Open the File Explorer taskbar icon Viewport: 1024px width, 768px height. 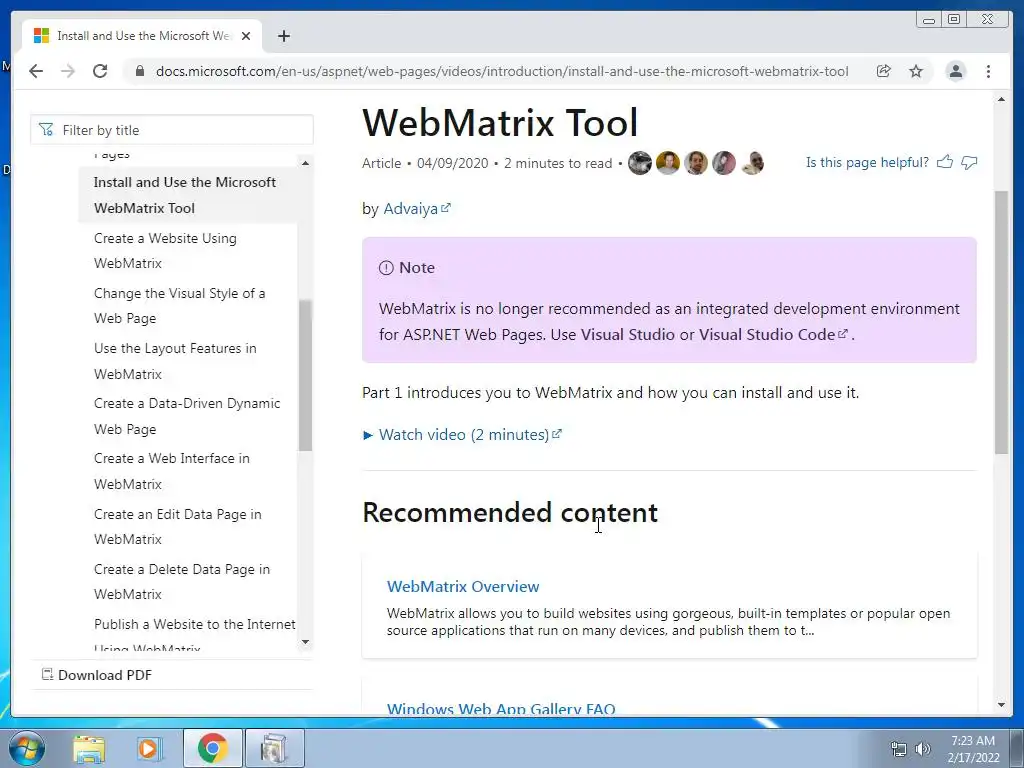[x=89, y=748]
